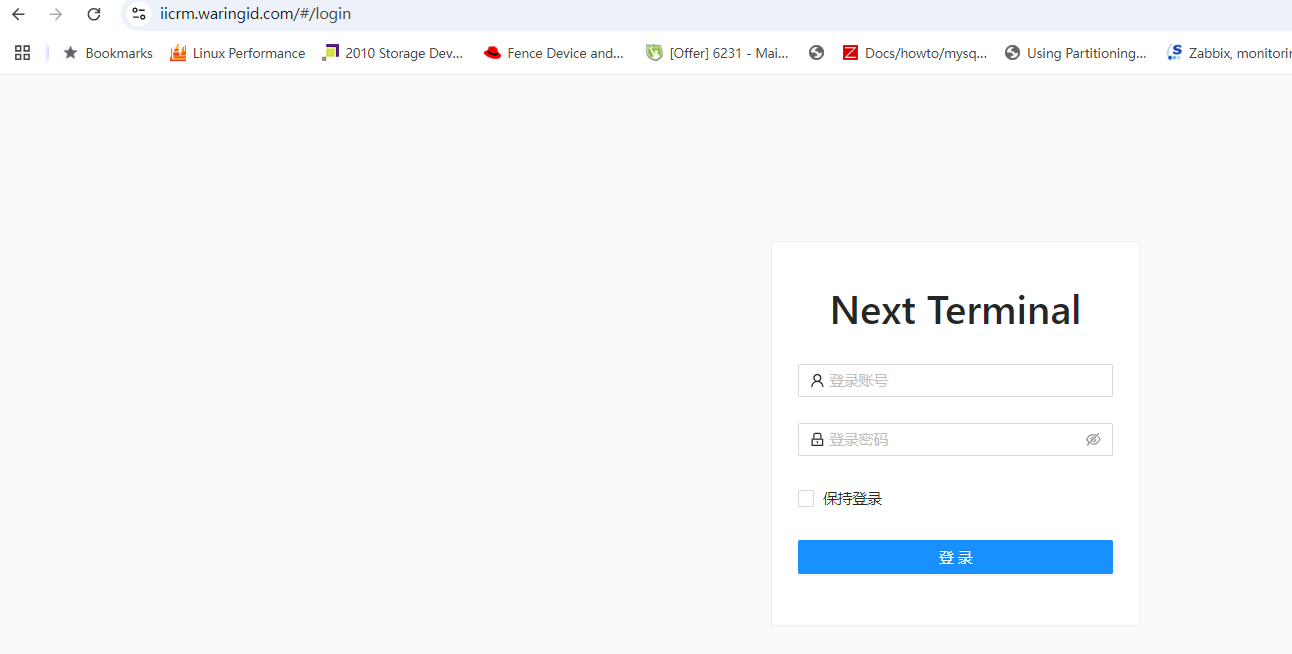The image size is (1292, 654).
Task: Open the Using Partitioning bookmark
Action: [1076, 53]
